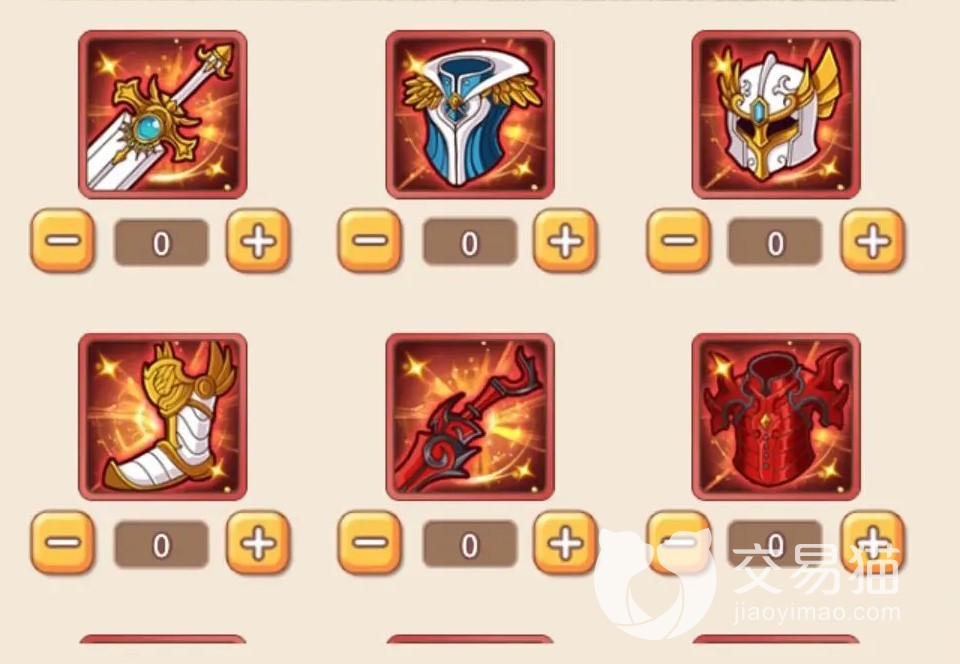This screenshot has height=664, width=960.
Task: Decrease quantity of the white sword
Action: click(x=62, y=241)
